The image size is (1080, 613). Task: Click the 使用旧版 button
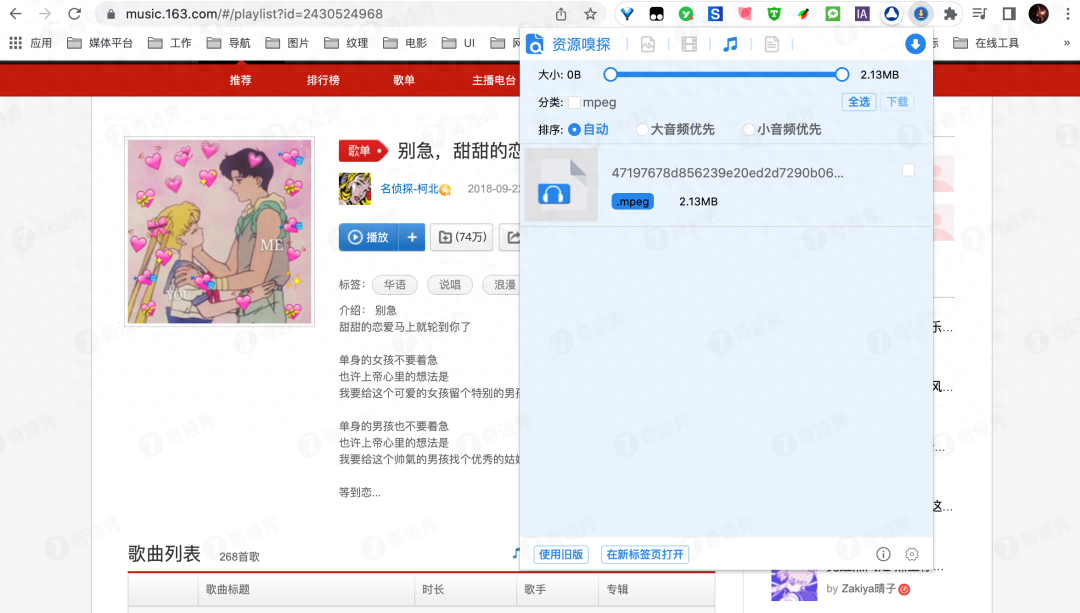(x=561, y=554)
